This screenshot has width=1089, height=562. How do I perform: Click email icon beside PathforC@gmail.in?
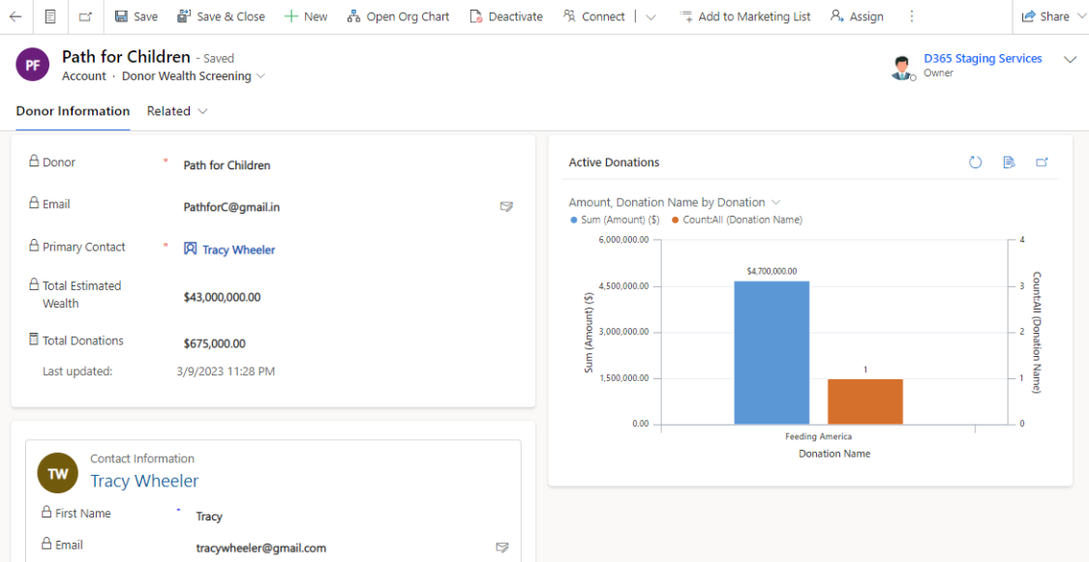pos(506,207)
